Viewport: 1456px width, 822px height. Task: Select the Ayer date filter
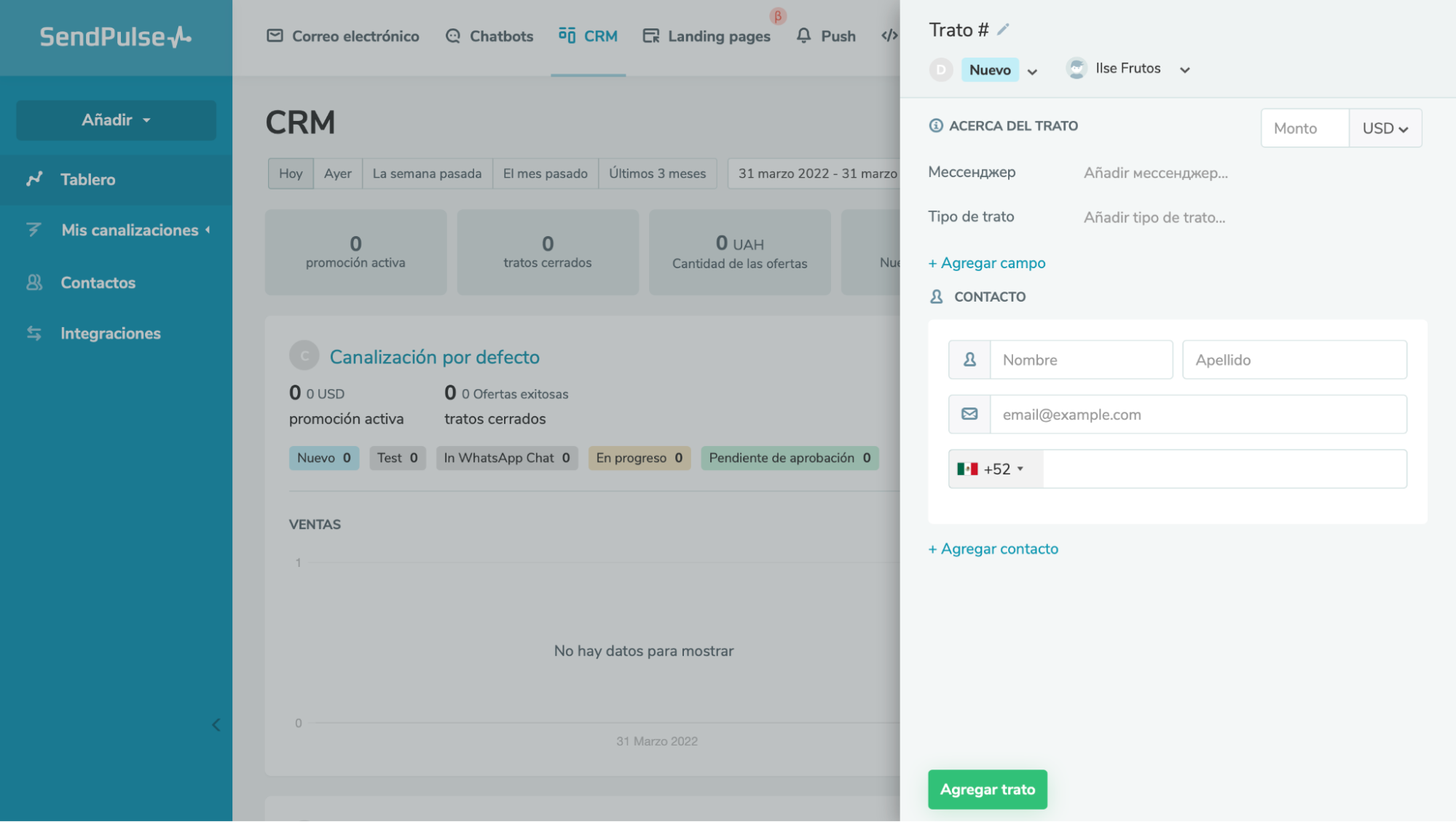337,173
